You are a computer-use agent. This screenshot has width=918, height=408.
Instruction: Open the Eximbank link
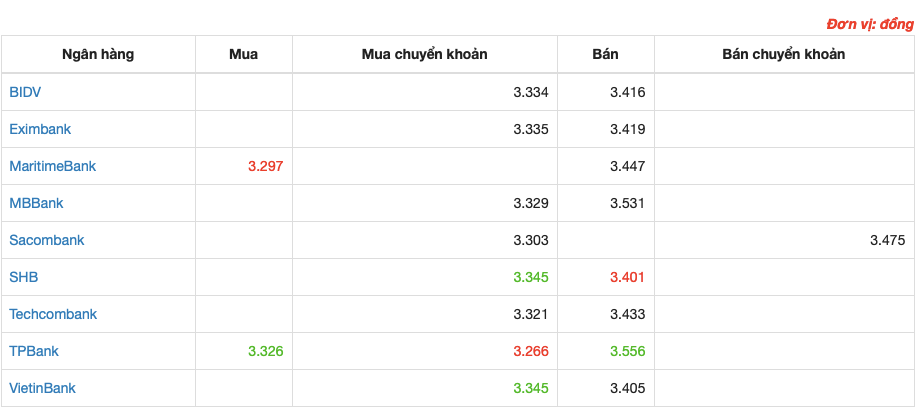40,129
